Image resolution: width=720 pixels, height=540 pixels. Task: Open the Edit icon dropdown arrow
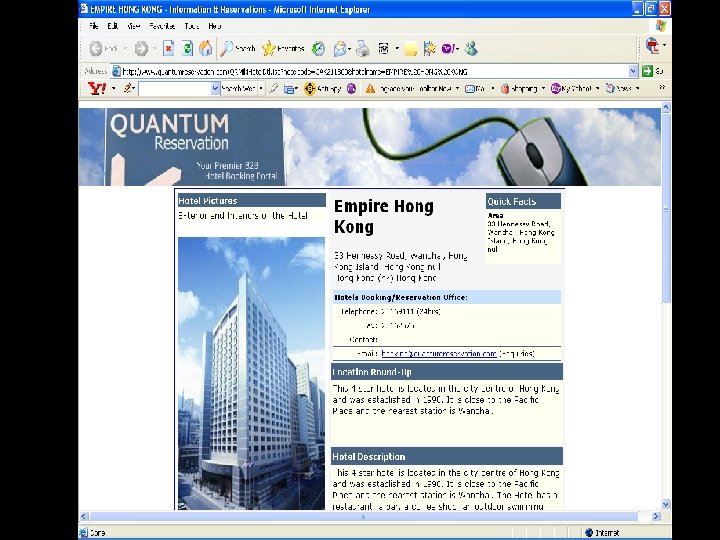[397, 48]
